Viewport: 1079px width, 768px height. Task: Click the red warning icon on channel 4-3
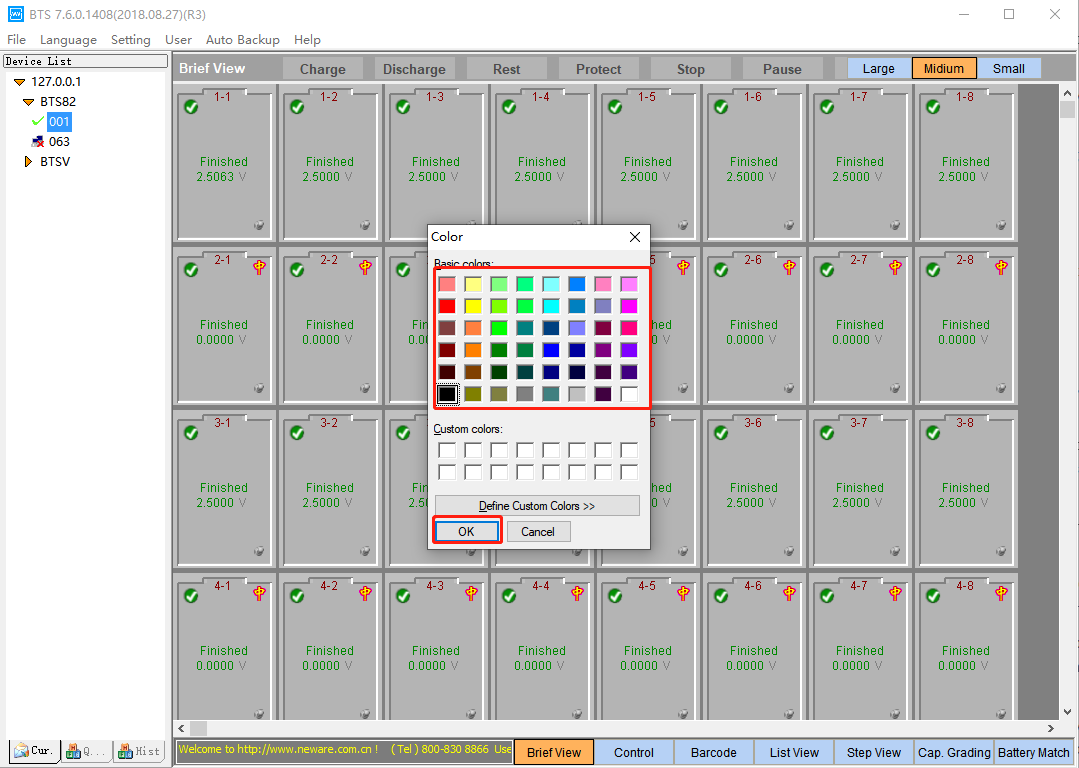pyautogui.click(x=471, y=593)
